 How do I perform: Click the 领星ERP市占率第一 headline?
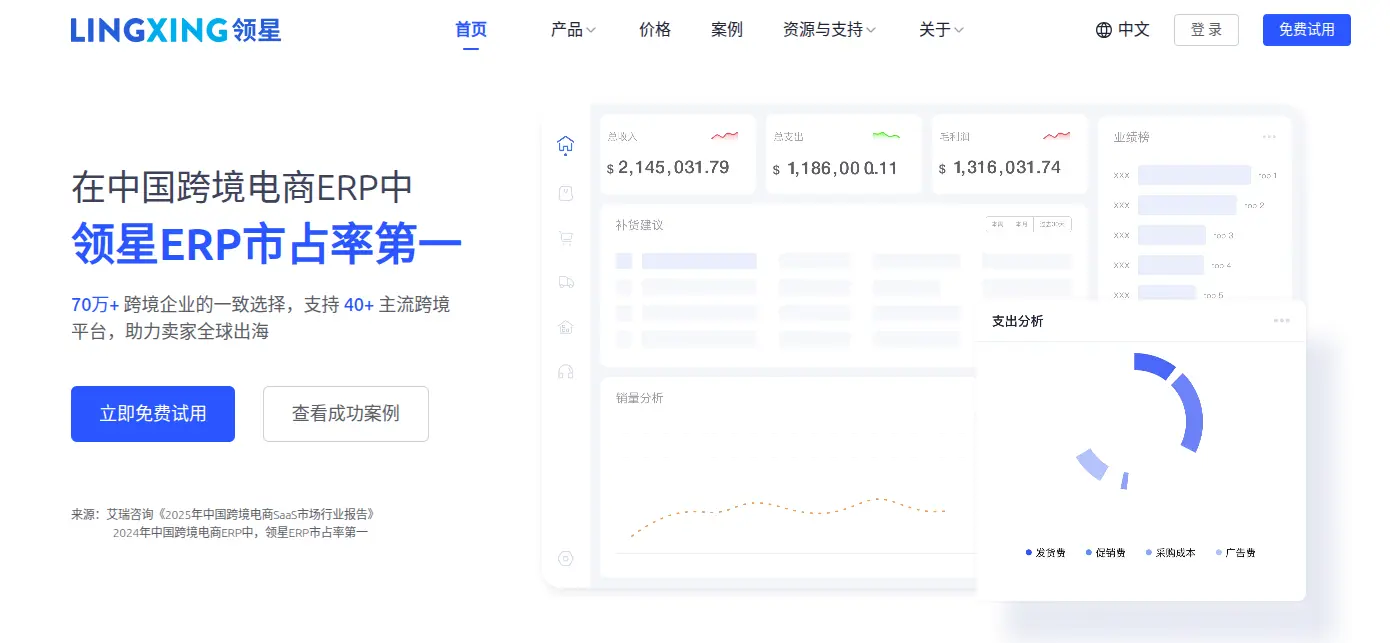coord(267,243)
